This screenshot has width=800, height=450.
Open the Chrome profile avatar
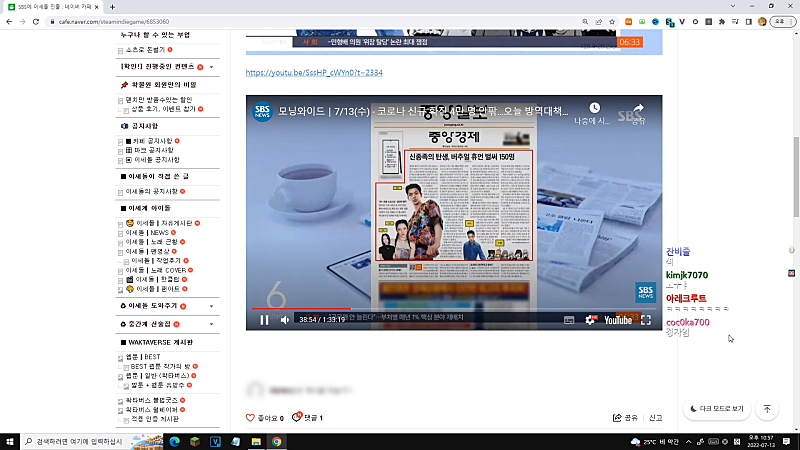(762, 21)
